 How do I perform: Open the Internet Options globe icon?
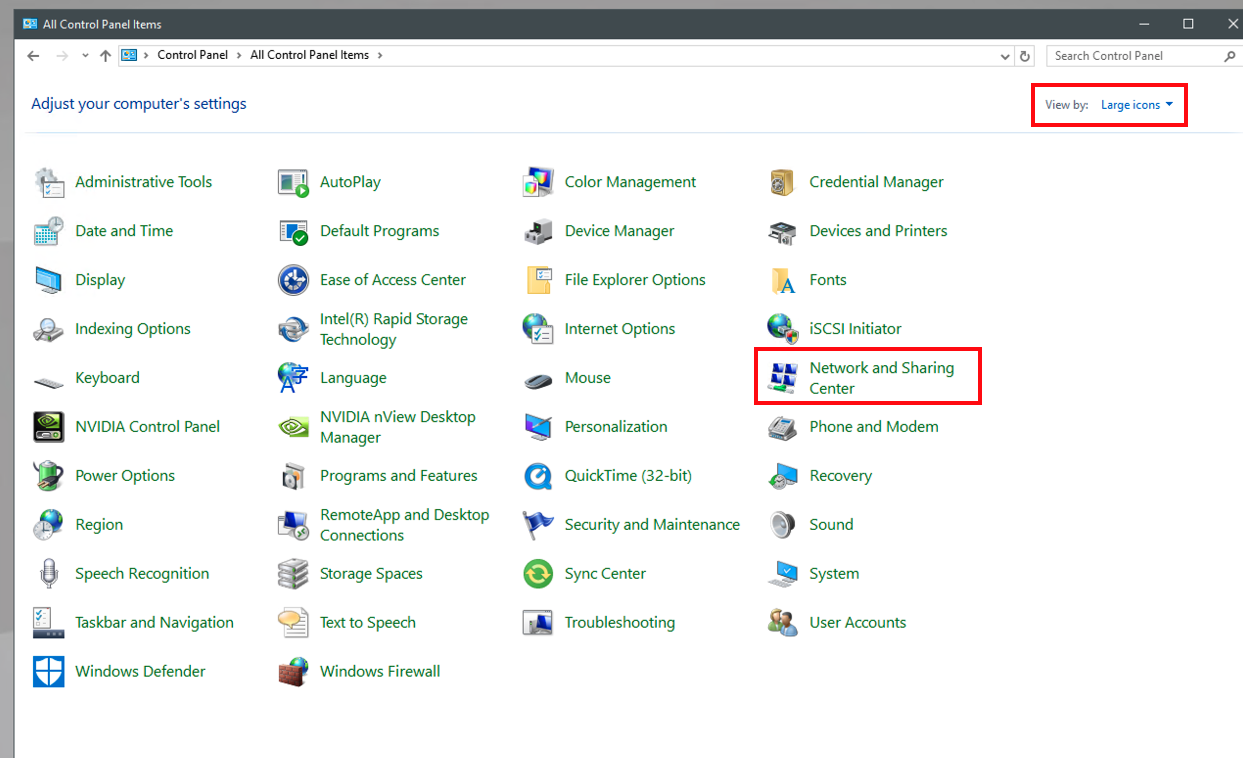(538, 329)
